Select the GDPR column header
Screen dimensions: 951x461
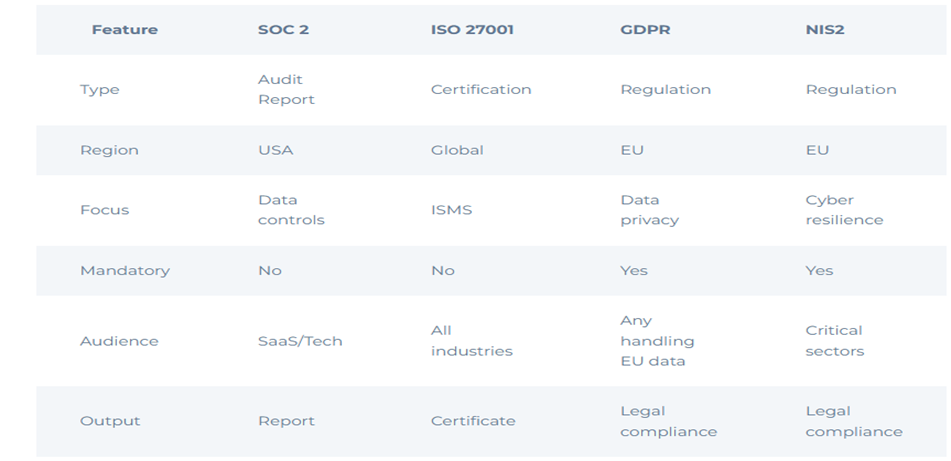click(645, 29)
